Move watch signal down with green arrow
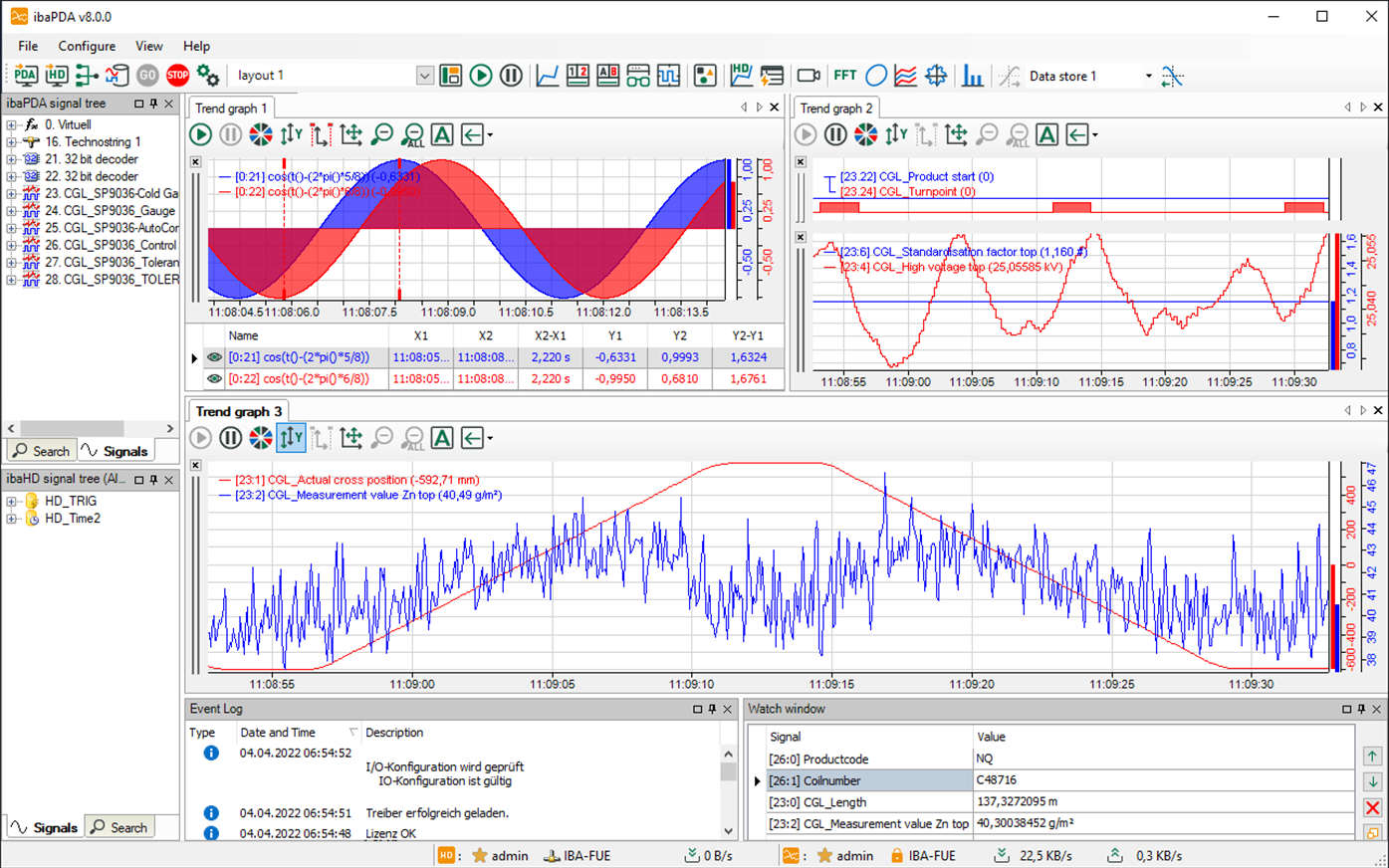 point(1372,782)
